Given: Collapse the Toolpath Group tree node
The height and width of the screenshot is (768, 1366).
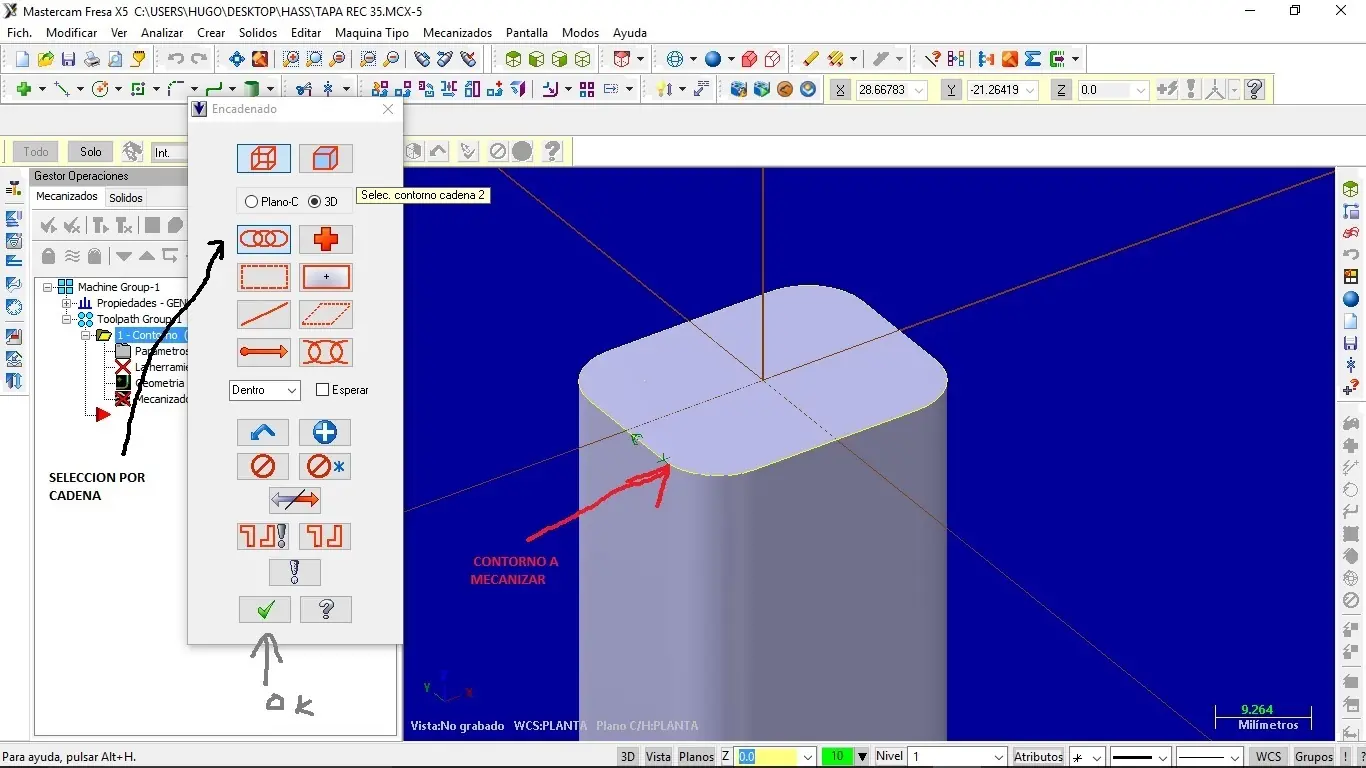Looking at the screenshot, I should point(66,319).
